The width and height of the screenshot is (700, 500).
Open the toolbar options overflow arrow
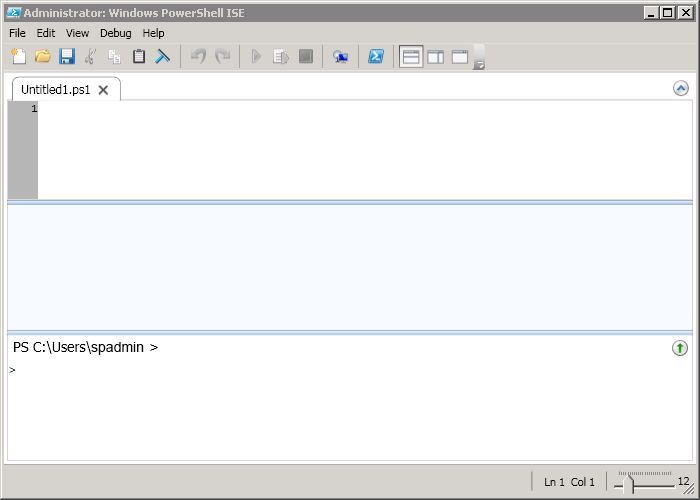point(479,57)
